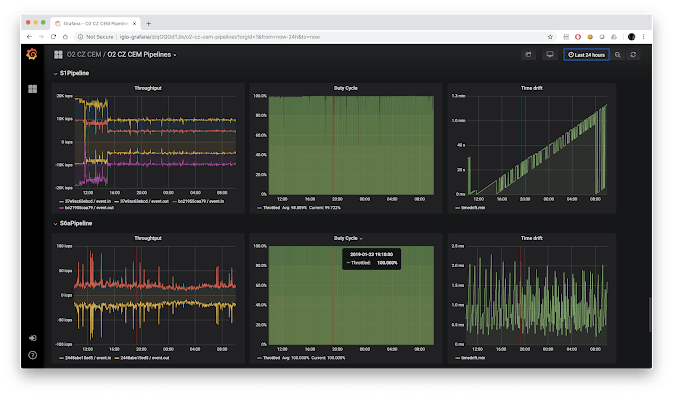Open S1Pipeline Time drift panel title menu

[x=531, y=88]
